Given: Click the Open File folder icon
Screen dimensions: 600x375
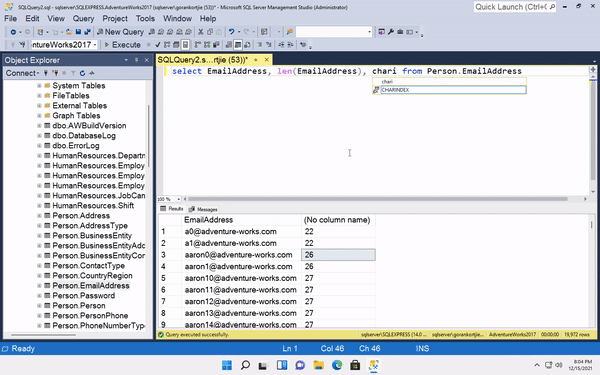Looking at the screenshot, I should pos(69,32).
